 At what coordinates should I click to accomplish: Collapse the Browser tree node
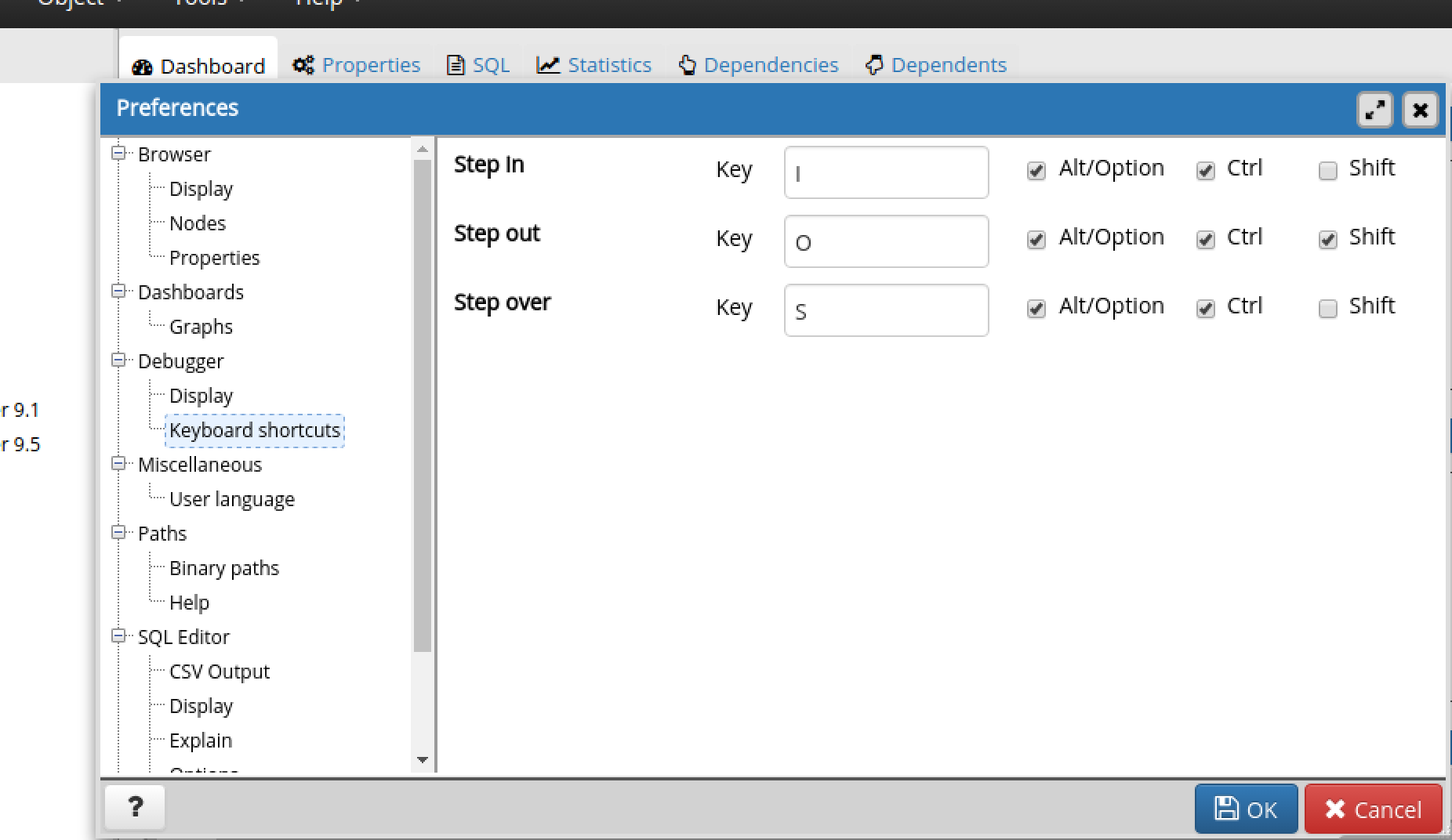[119, 152]
